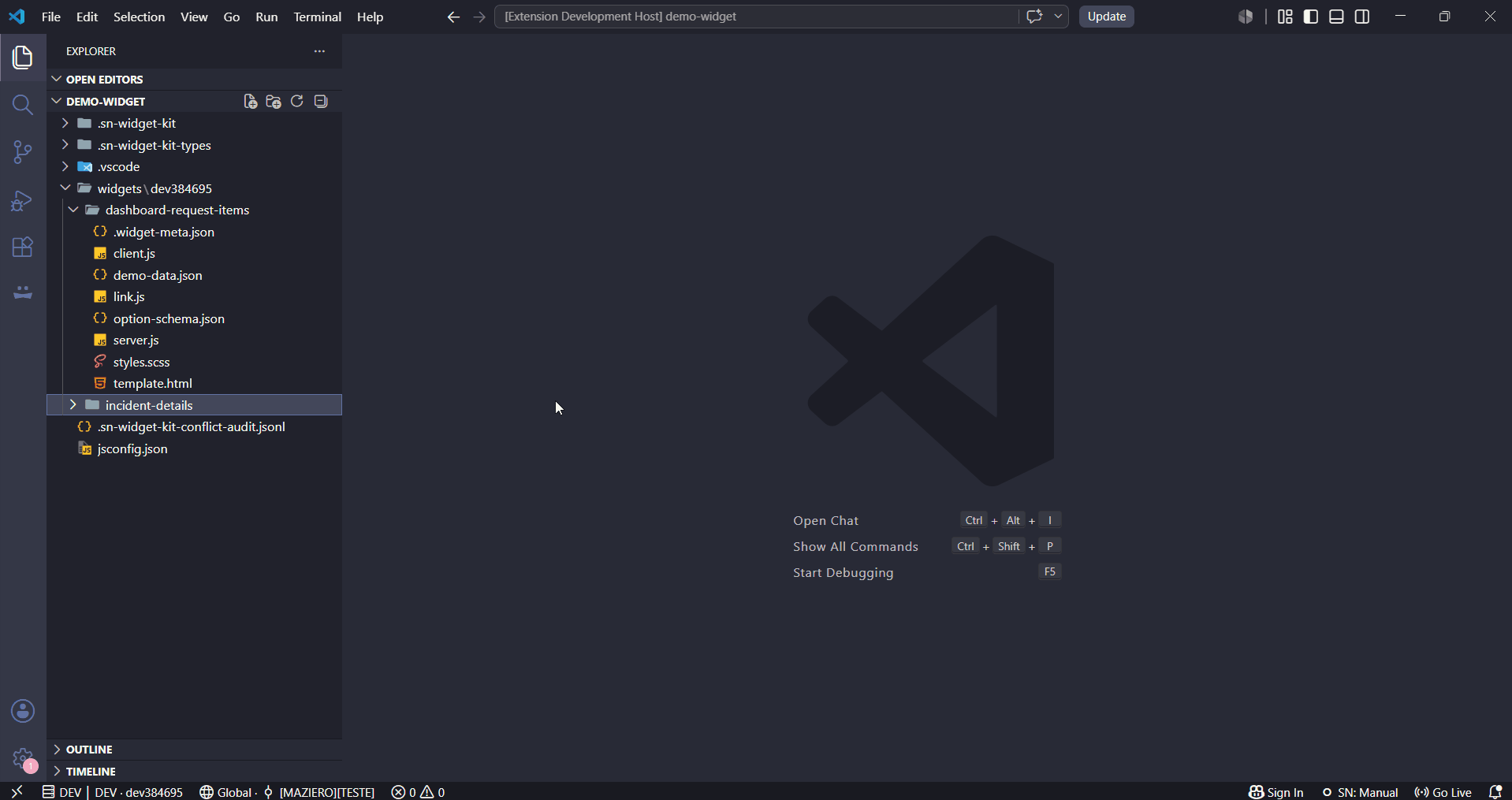The width and height of the screenshot is (1512, 800).
Task: Collapse the OPEN EDITORS section
Action: (195, 80)
